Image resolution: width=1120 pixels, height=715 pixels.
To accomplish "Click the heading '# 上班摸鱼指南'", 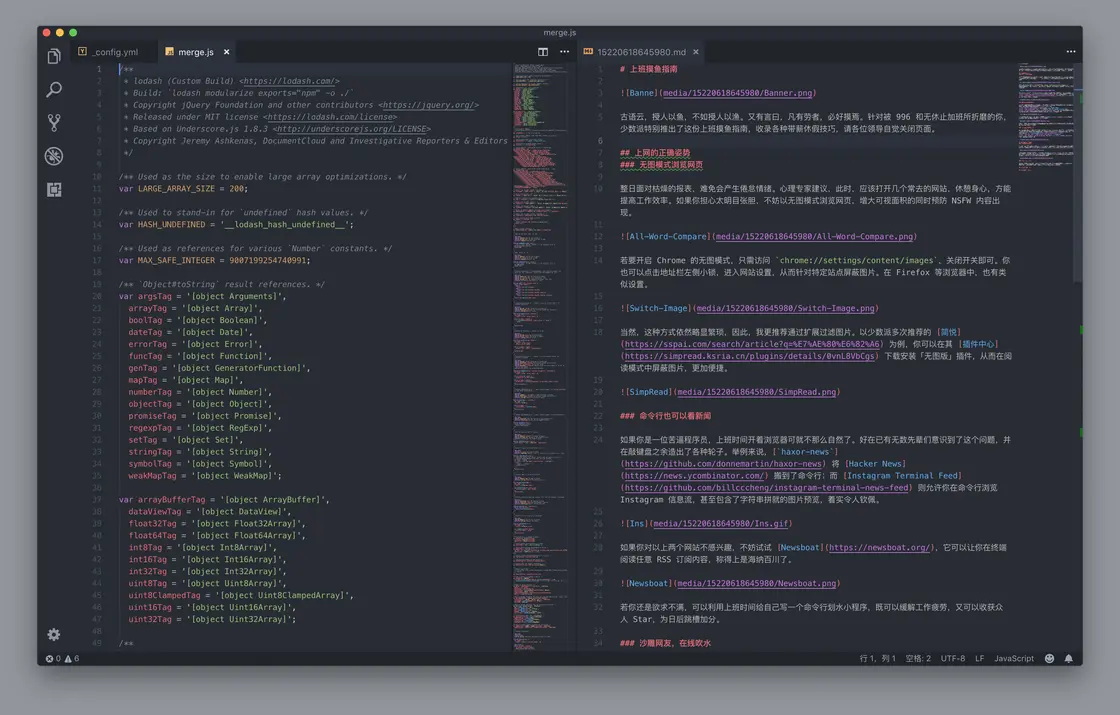I will [649, 69].
